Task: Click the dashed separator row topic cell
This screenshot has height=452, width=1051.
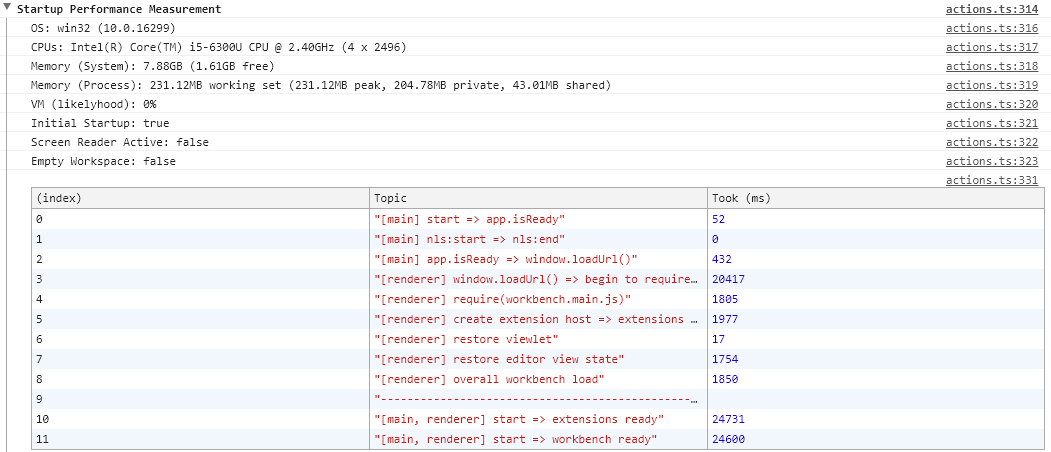Action: 536,400
